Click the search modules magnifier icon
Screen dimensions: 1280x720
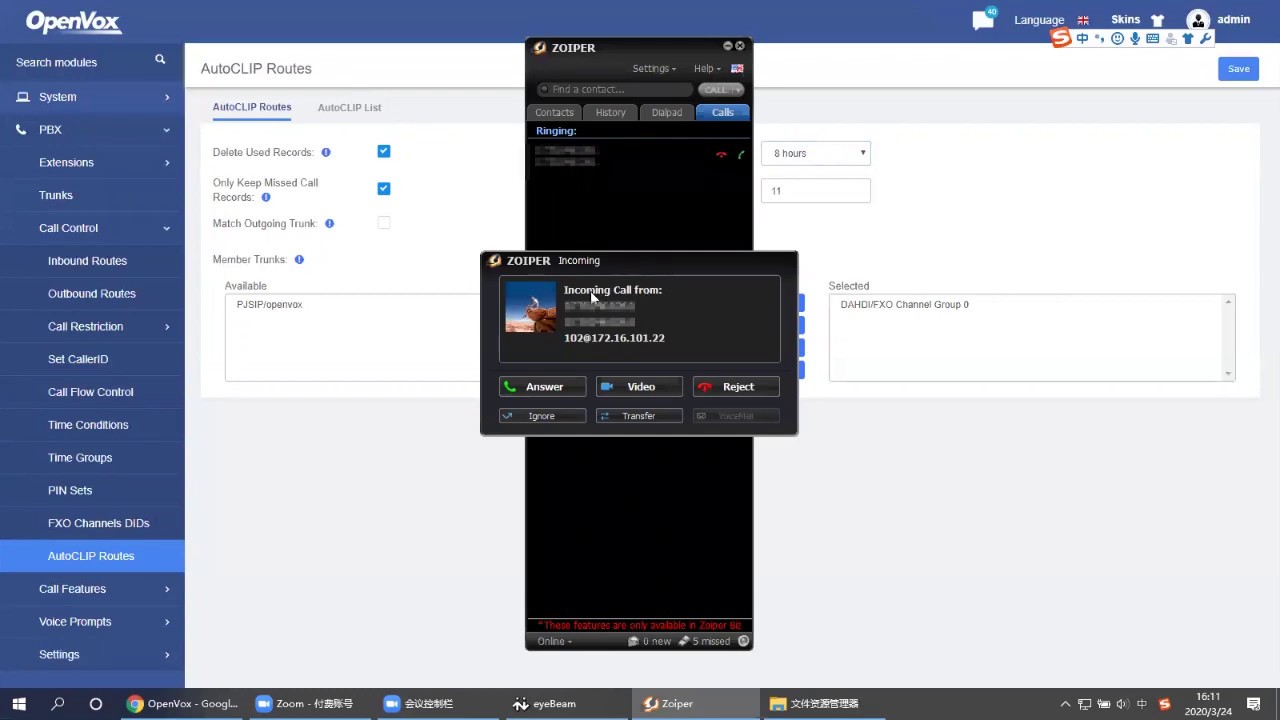[160, 60]
